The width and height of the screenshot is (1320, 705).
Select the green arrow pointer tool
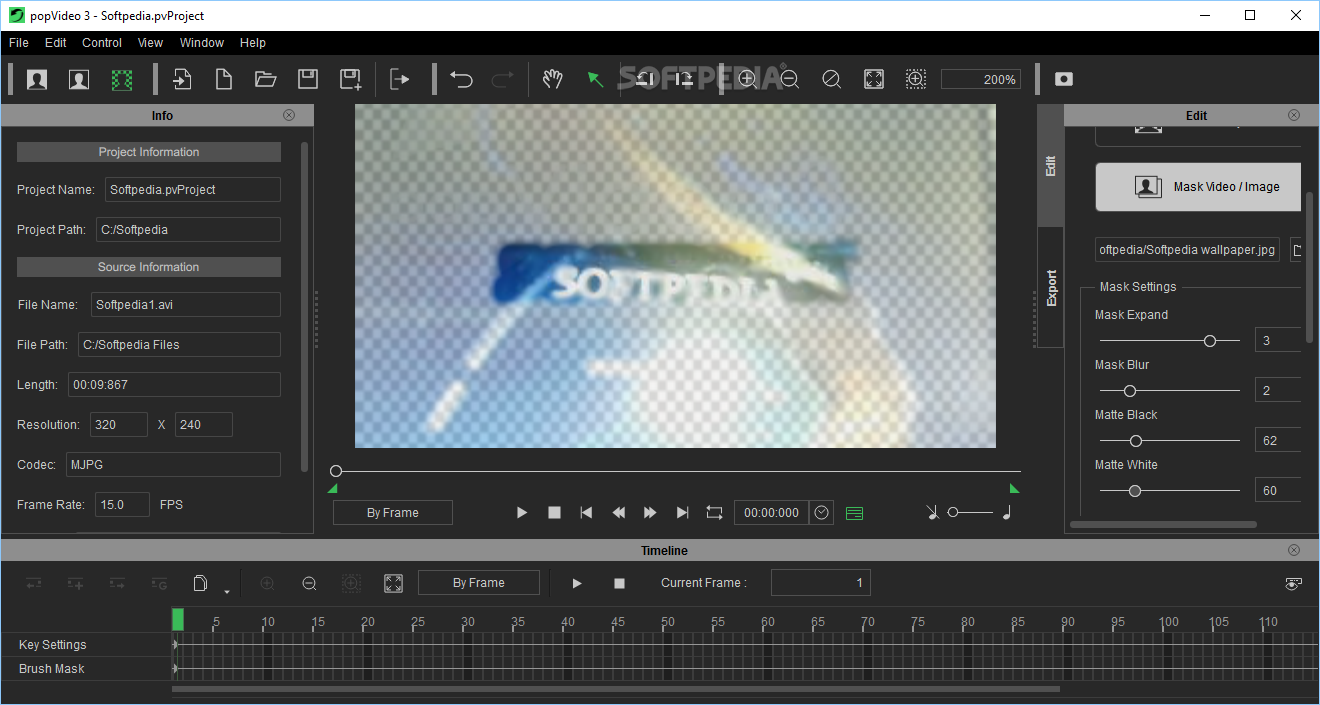(x=595, y=79)
